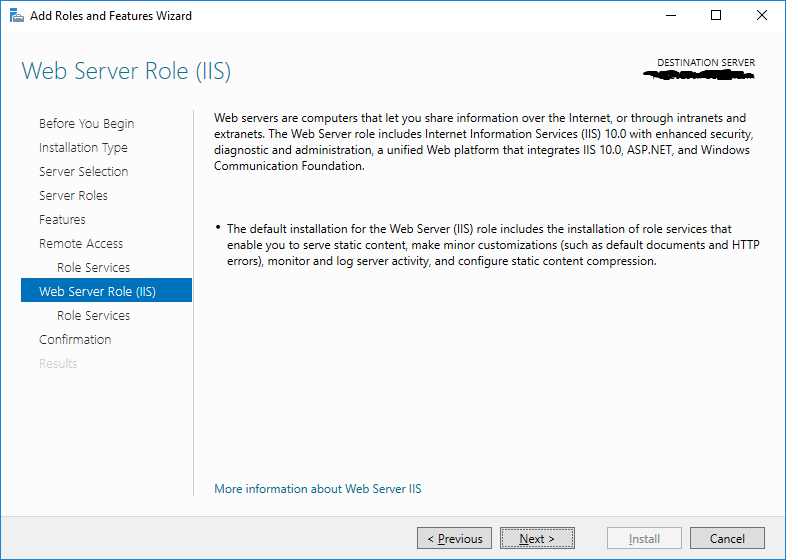Image resolution: width=786 pixels, height=560 pixels.
Task: Click the Install button
Action: click(x=644, y=538)
